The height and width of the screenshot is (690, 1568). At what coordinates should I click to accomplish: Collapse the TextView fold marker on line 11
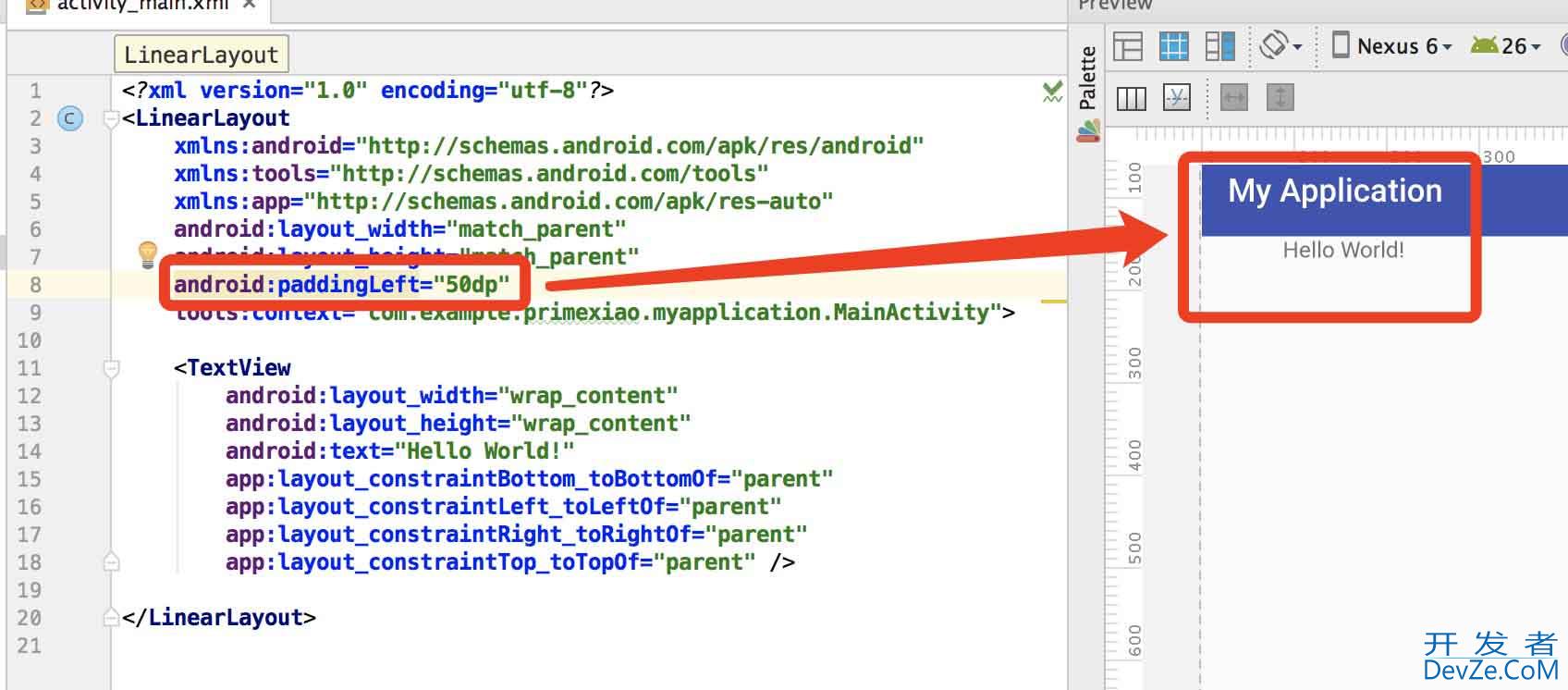[111, 368]
